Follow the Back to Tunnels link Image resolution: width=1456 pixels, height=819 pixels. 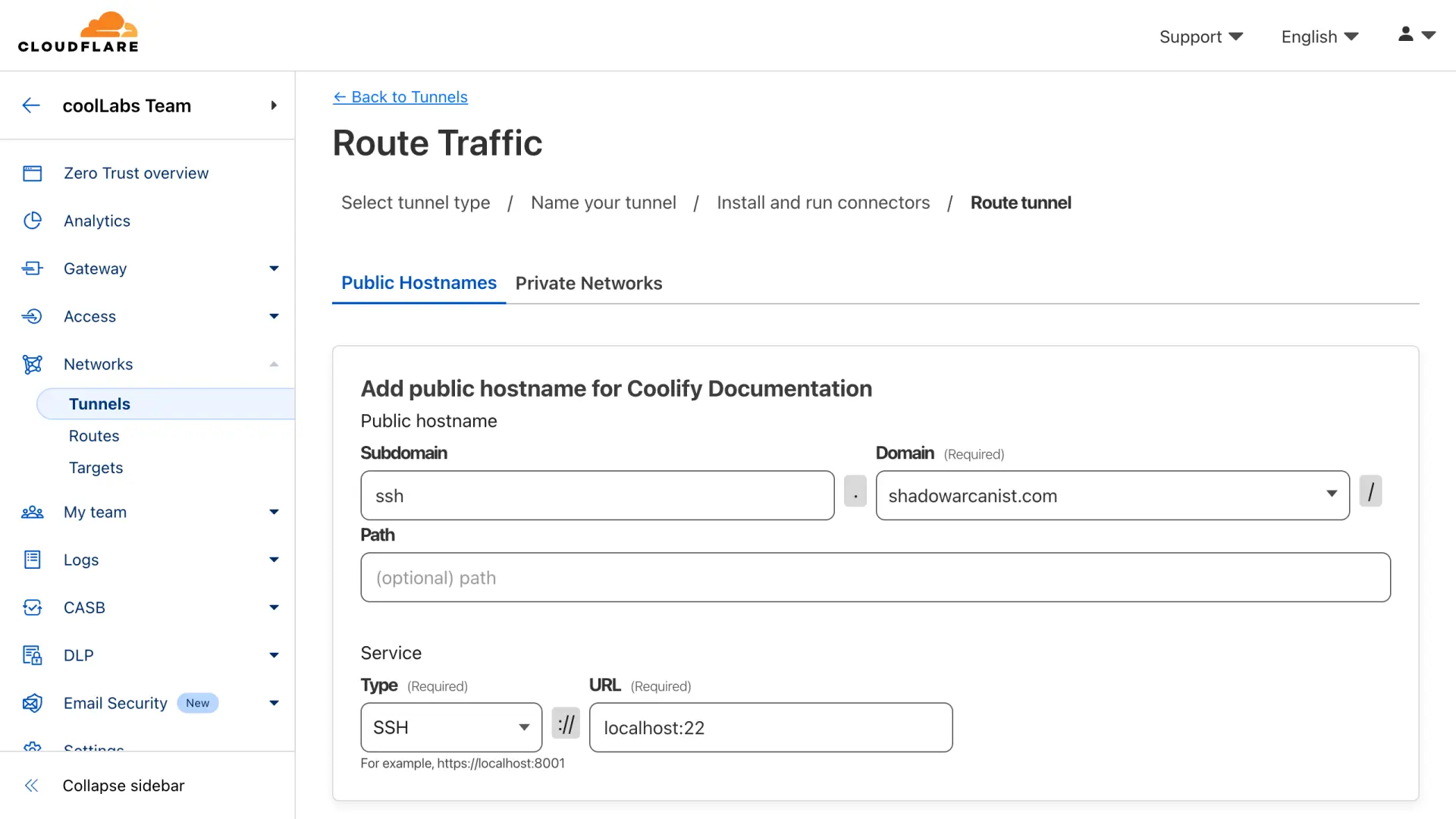400,97
